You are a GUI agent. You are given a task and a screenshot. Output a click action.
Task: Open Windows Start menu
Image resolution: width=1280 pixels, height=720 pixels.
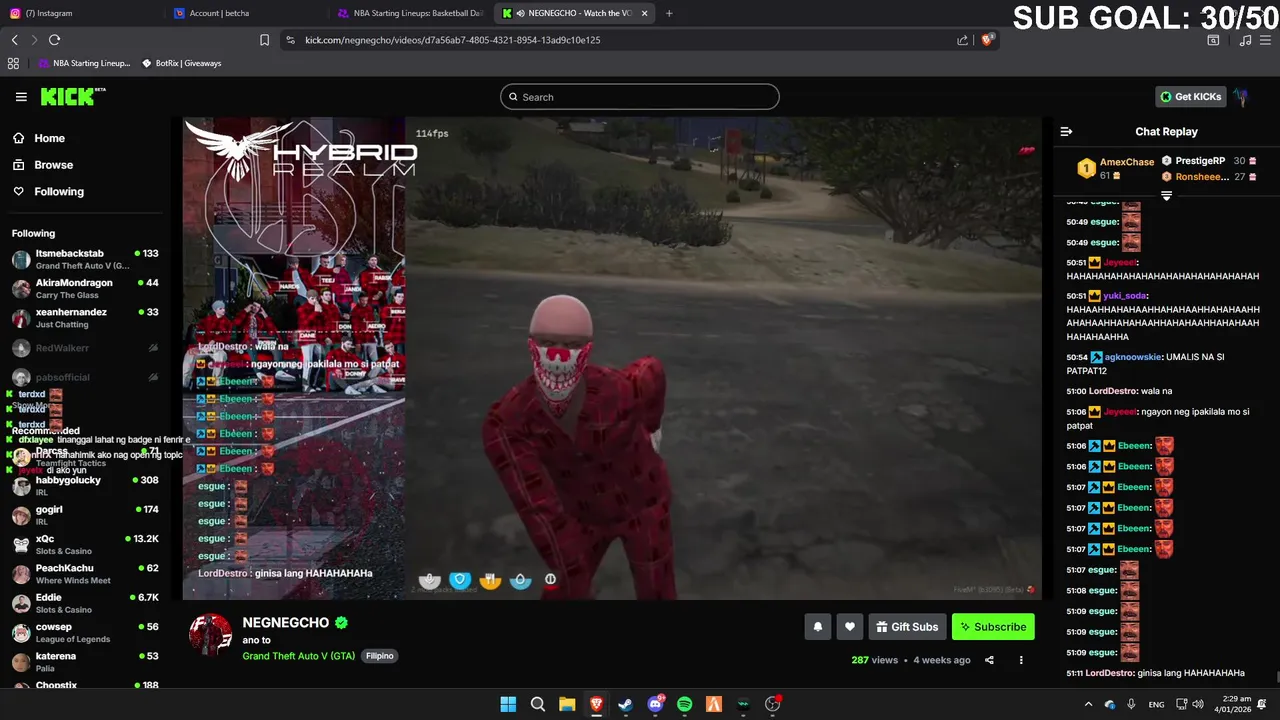pos(508,704)
